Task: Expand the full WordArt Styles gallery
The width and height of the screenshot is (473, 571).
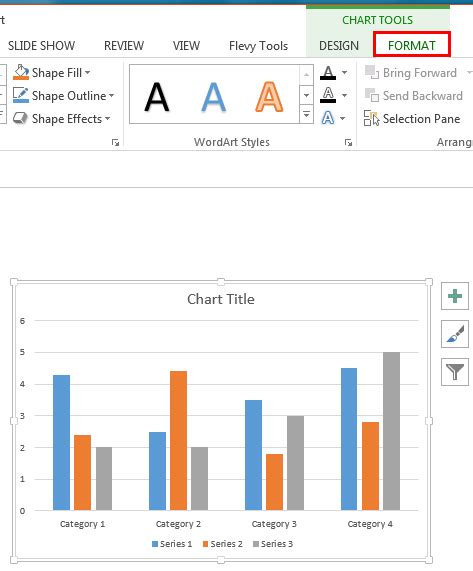Action: click(x=307, y=115)
